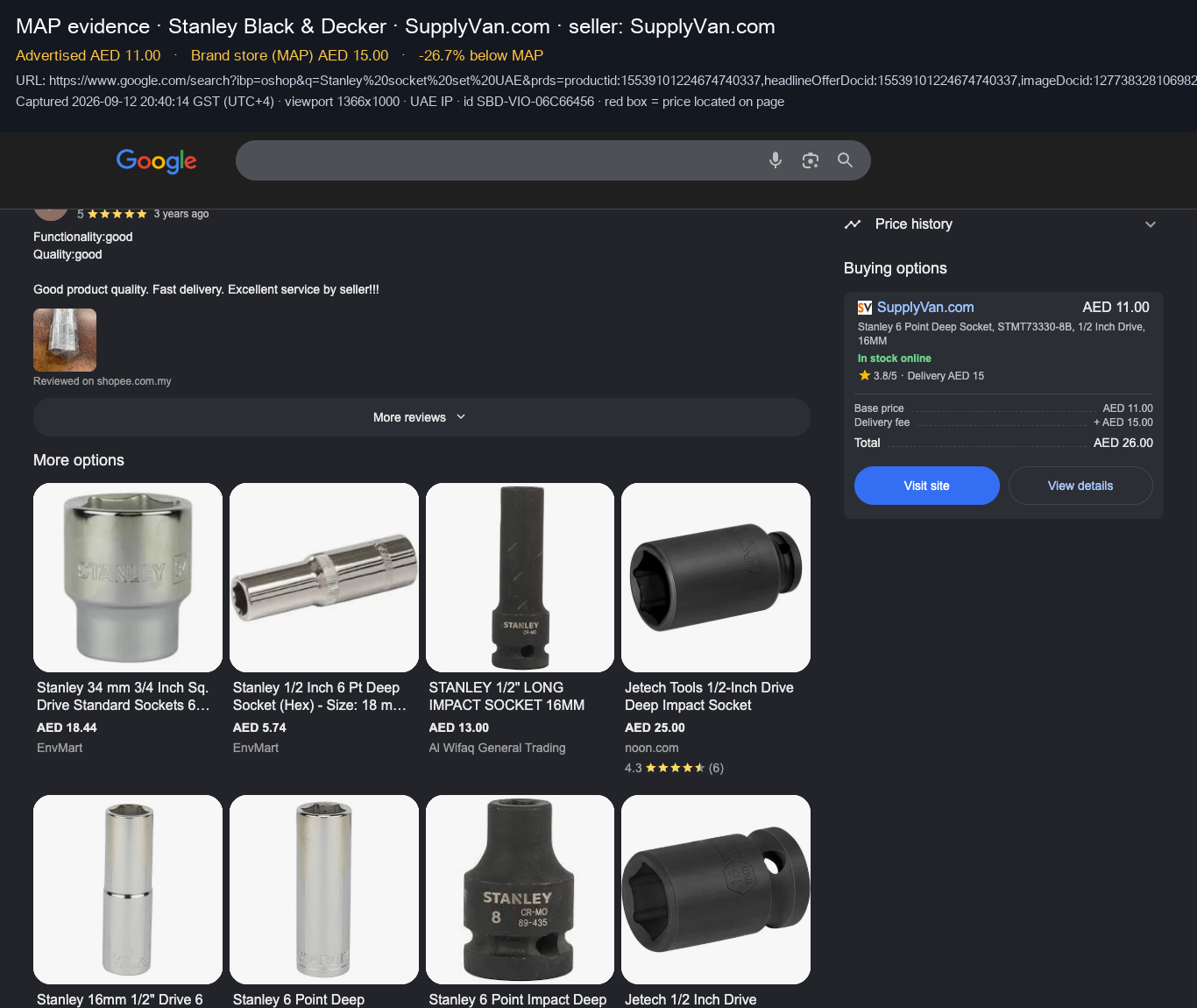Screen dimensions: 1197x1008
Task: Click the Delivery fee + AED 15.00 value
Action: coord(1123,422)
